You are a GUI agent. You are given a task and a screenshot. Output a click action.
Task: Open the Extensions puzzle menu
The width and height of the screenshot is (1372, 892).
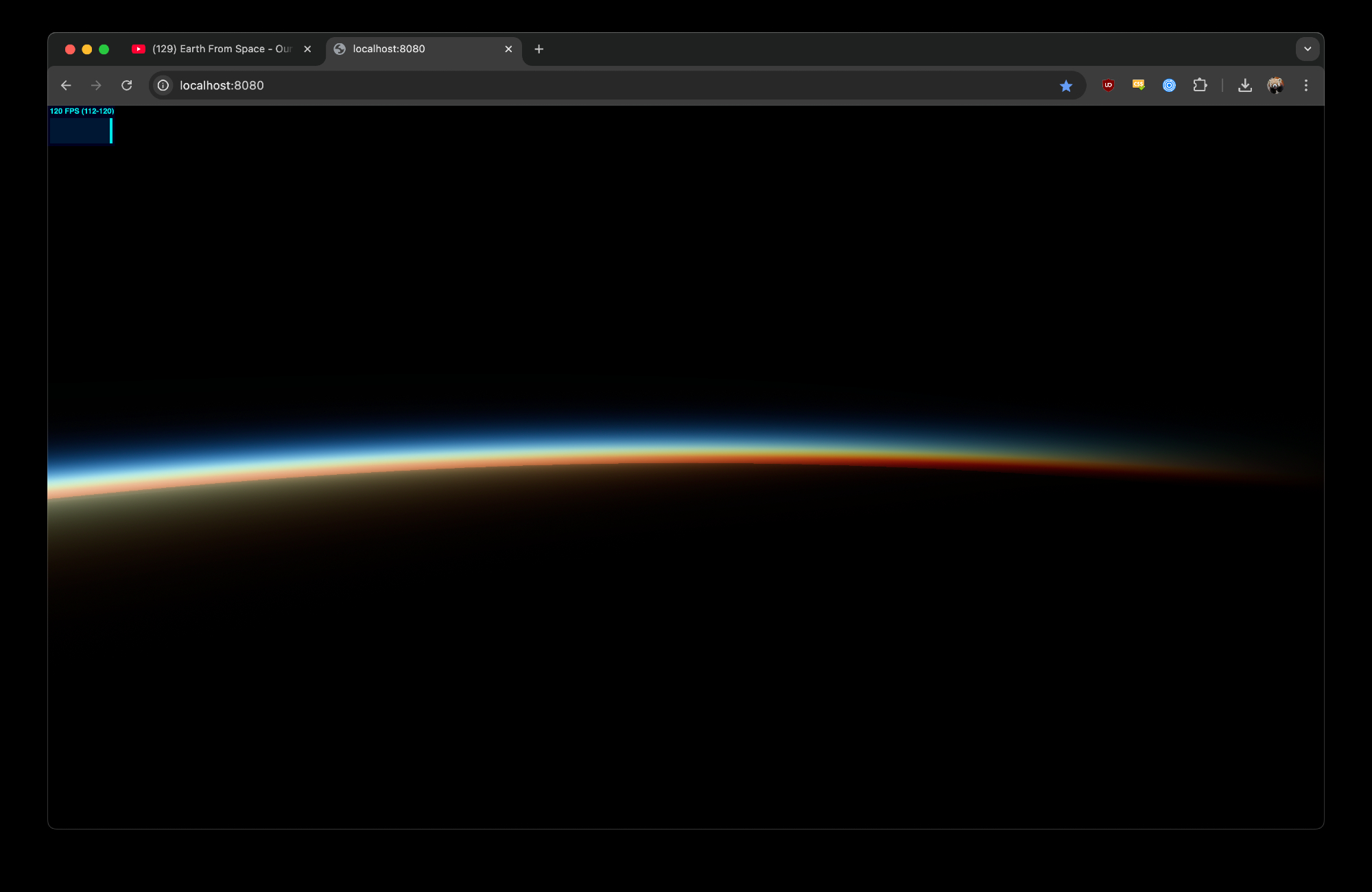coord(1200,85)
